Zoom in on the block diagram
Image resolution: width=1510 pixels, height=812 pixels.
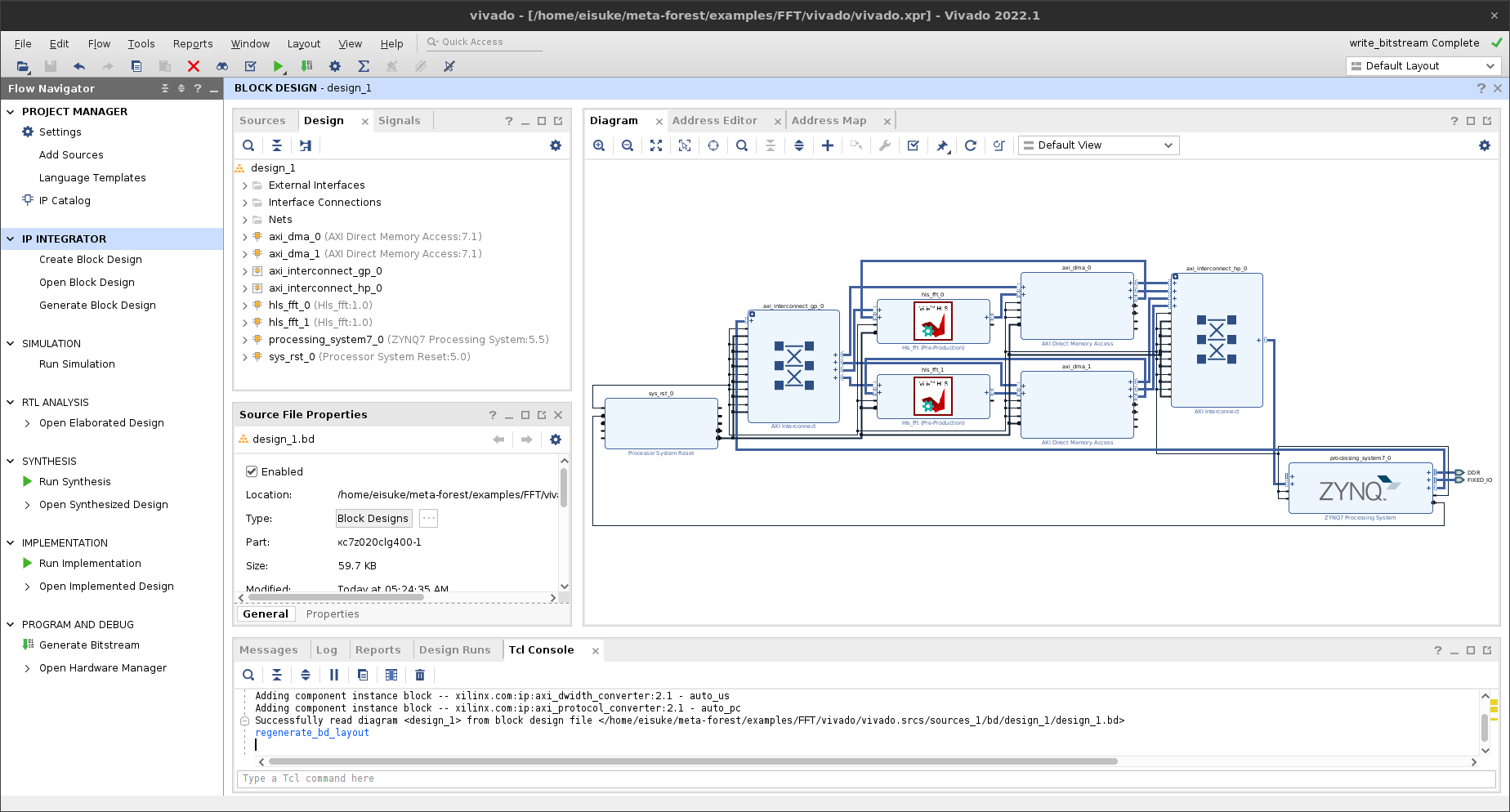599,145
